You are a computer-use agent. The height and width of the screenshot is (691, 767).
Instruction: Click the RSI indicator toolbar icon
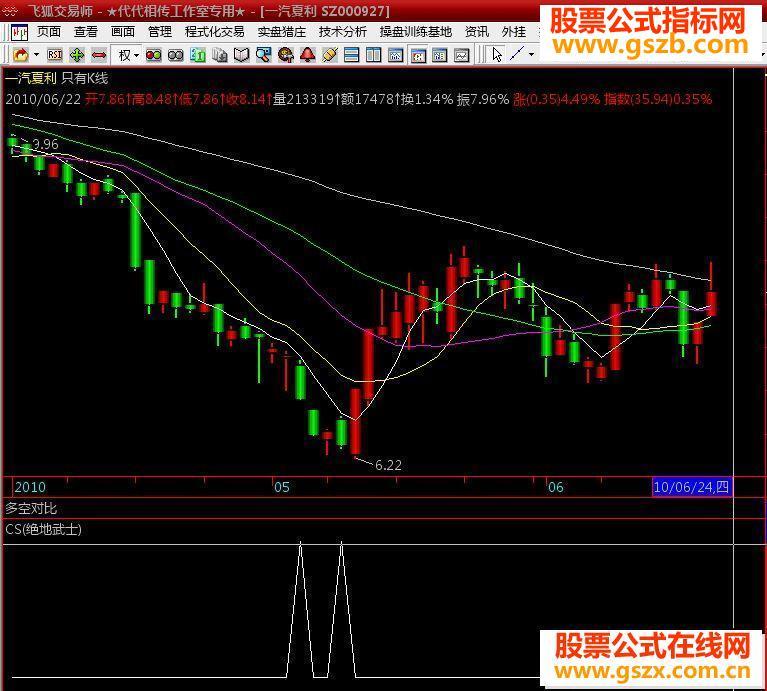54,55
